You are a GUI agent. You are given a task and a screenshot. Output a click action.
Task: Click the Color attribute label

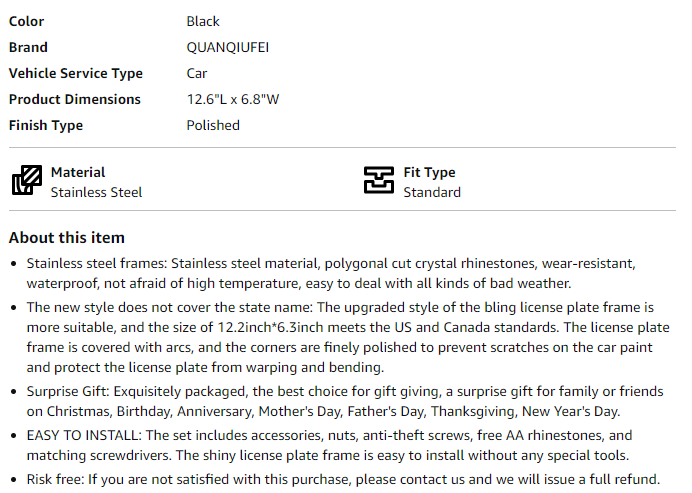(26, 21)
